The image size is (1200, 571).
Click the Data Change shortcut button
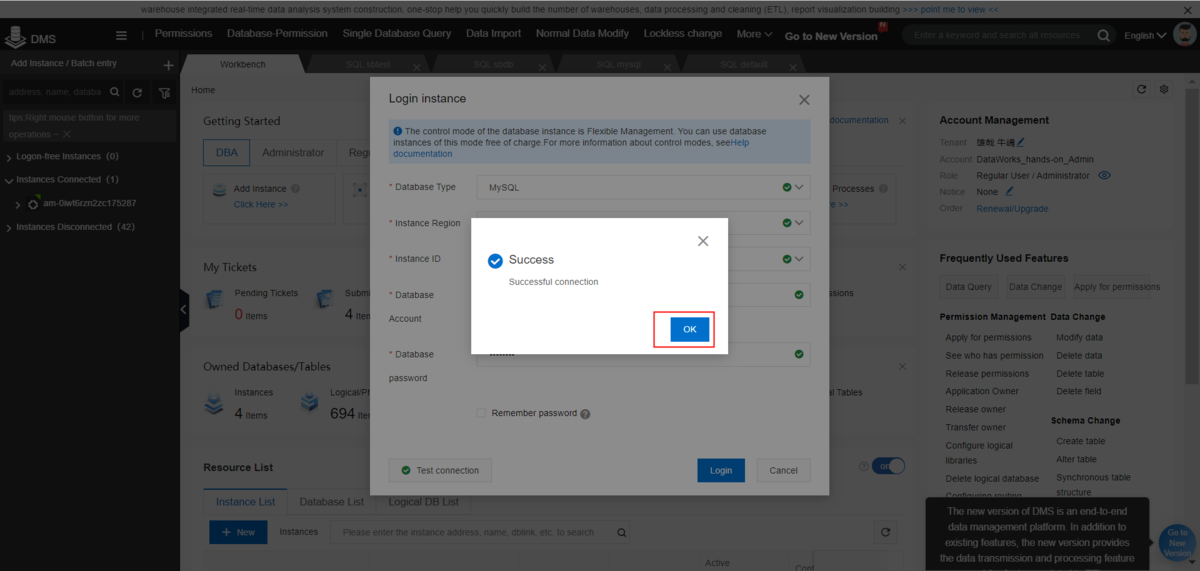(1035, 287)
